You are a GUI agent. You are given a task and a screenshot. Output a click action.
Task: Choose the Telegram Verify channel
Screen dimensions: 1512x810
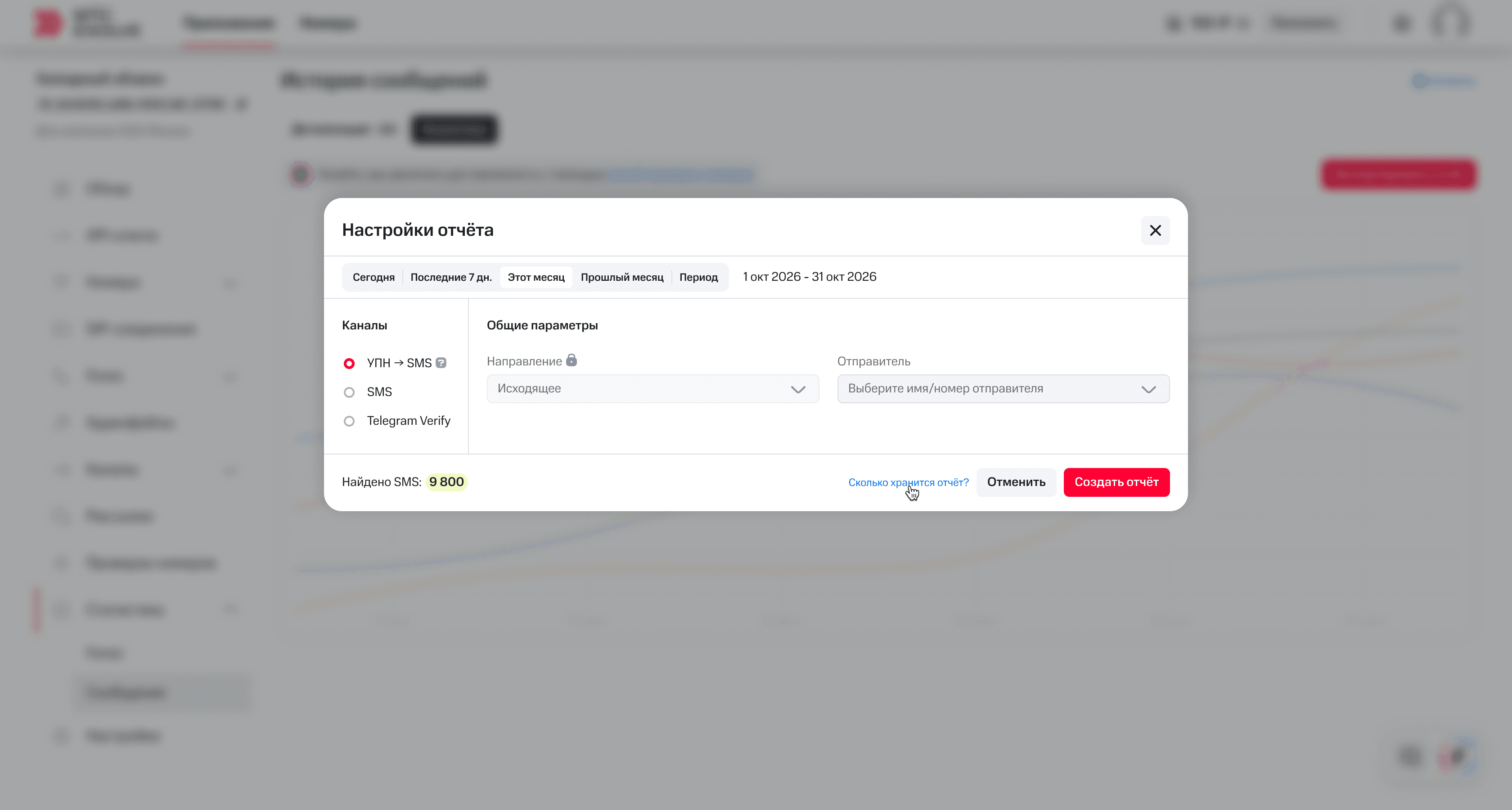pyautogui.click(x=349, y=421)
